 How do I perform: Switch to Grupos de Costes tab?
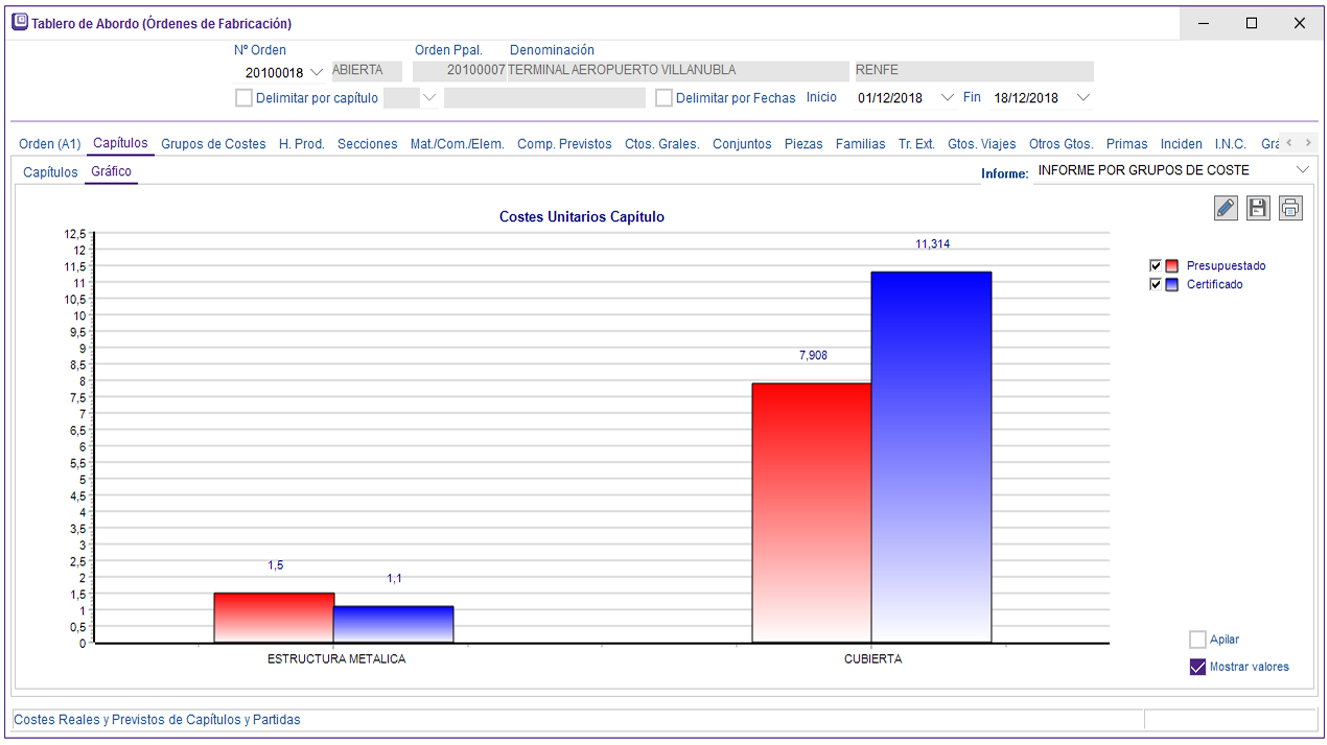click(213, 144)
